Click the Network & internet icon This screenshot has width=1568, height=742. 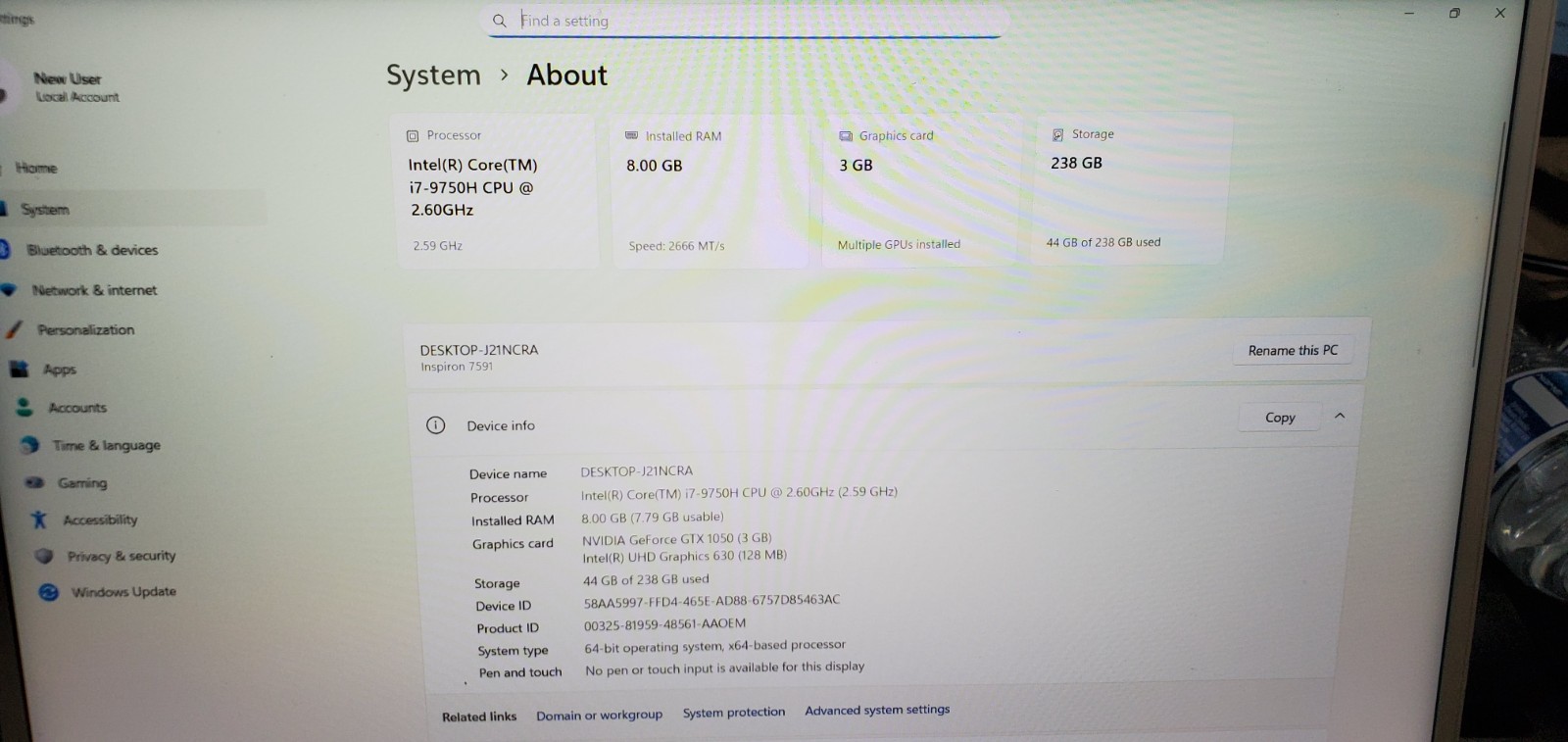[9, 290]
